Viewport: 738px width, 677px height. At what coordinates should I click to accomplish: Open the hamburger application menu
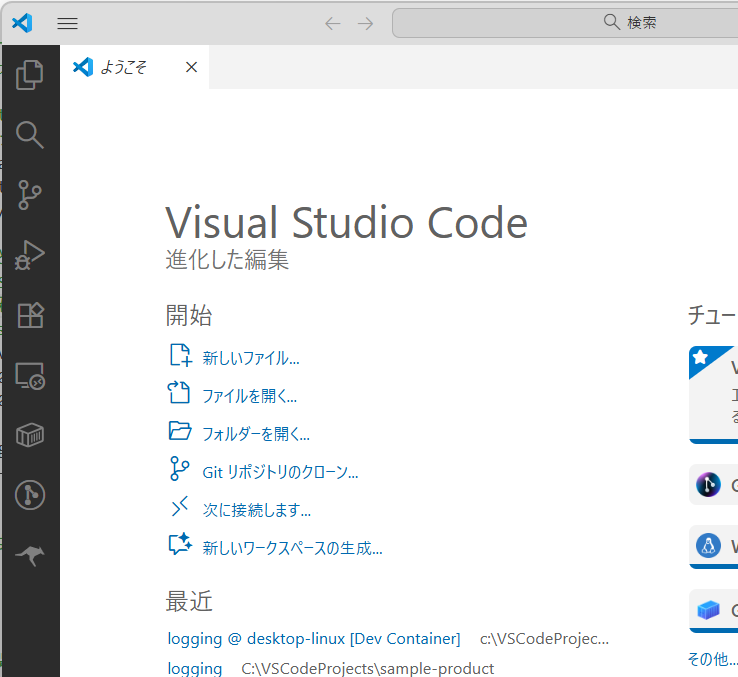[67, 23]
